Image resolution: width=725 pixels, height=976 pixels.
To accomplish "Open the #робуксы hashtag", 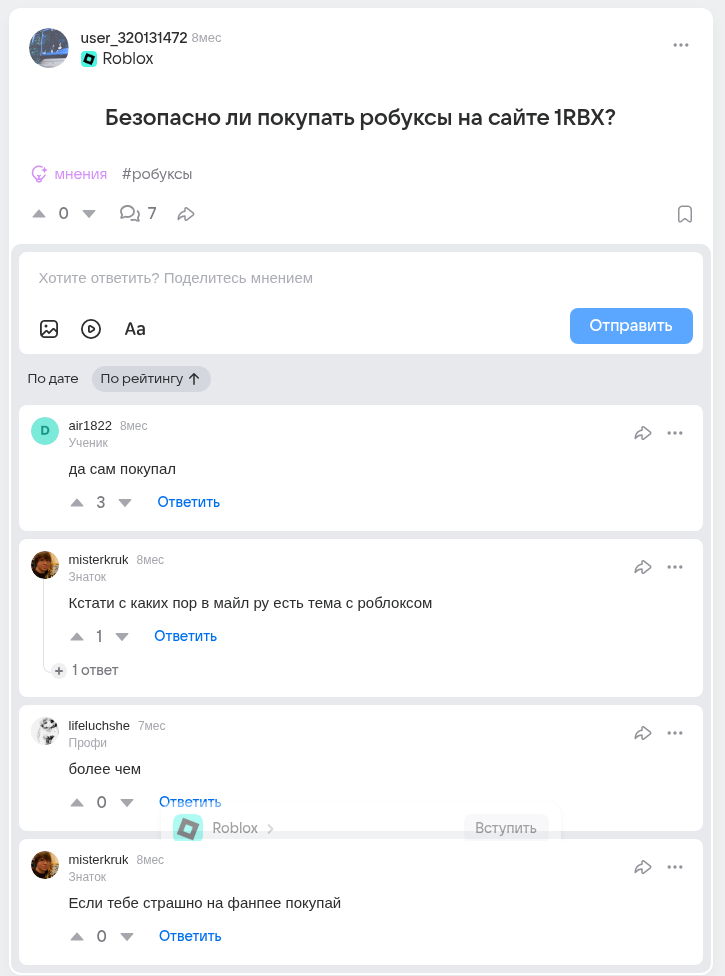I will pyautogui.click(x=157, y=174).
